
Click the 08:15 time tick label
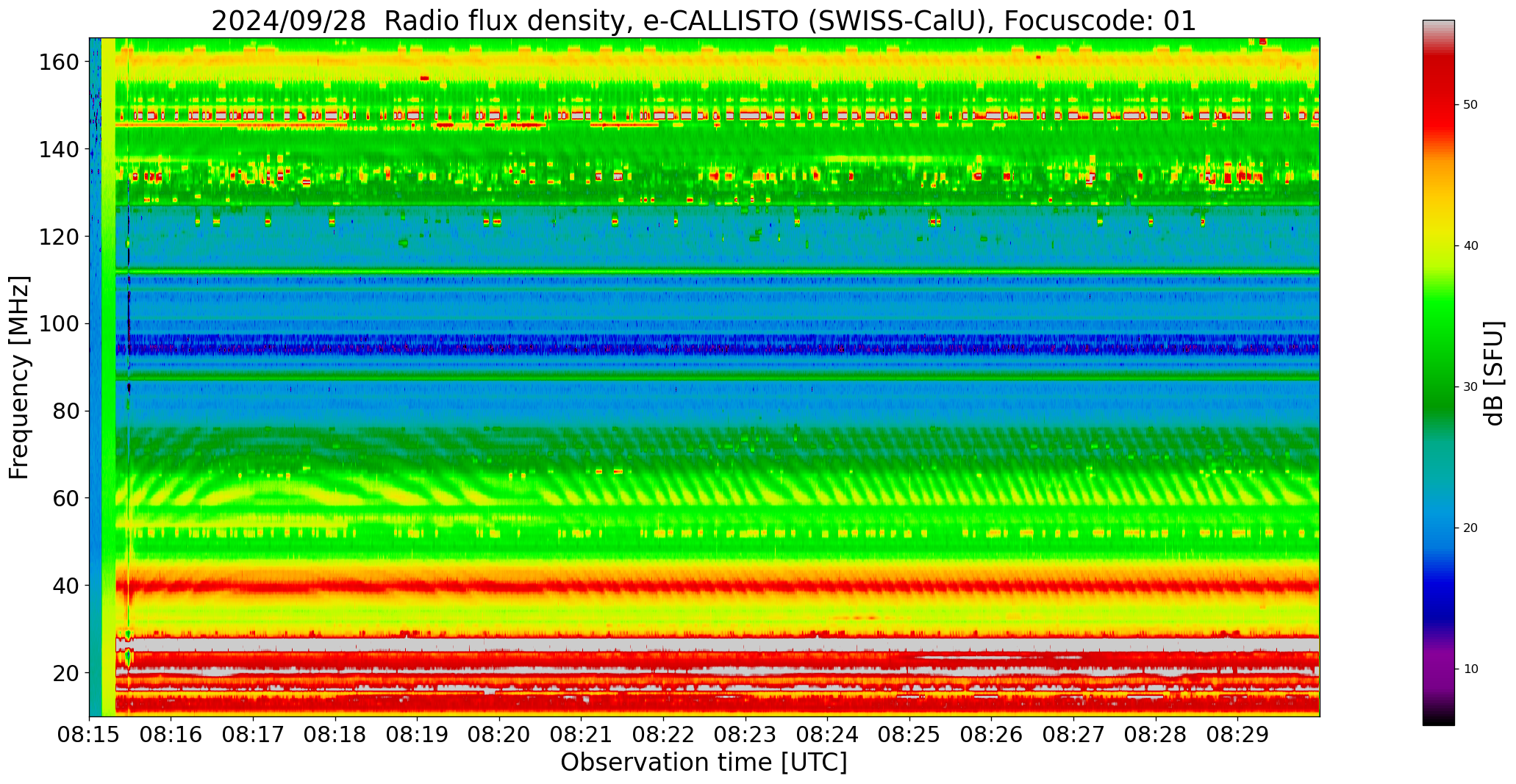[90, 736]
